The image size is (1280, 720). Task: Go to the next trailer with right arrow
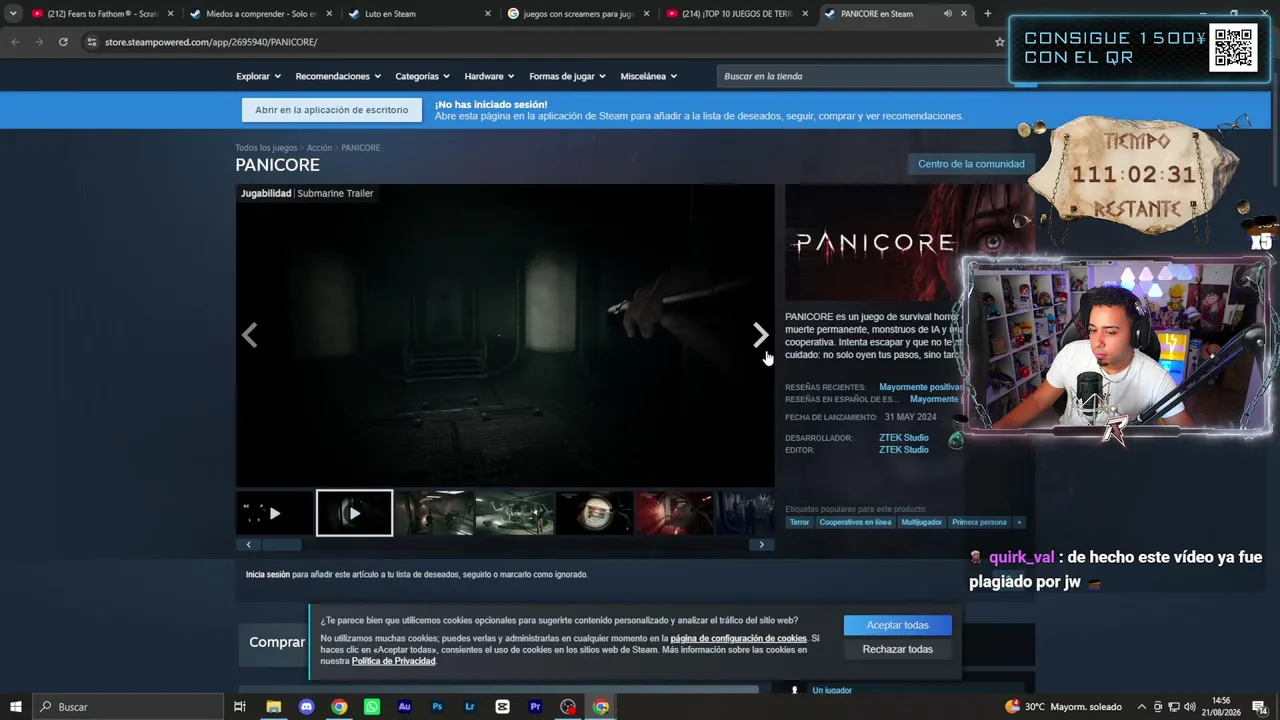coord(760,335)
